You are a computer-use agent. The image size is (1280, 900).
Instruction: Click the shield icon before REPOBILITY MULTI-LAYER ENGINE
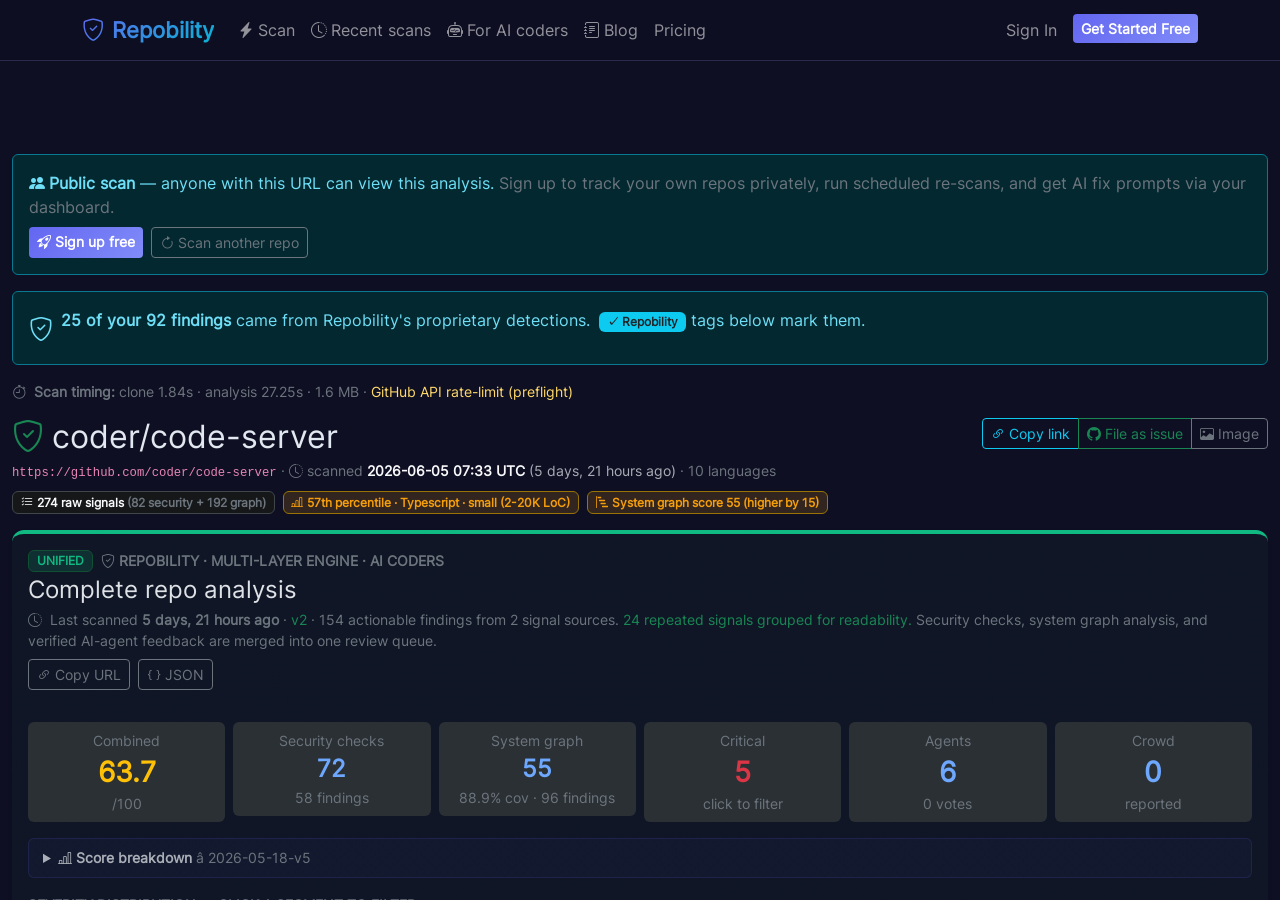coord(108,561)
